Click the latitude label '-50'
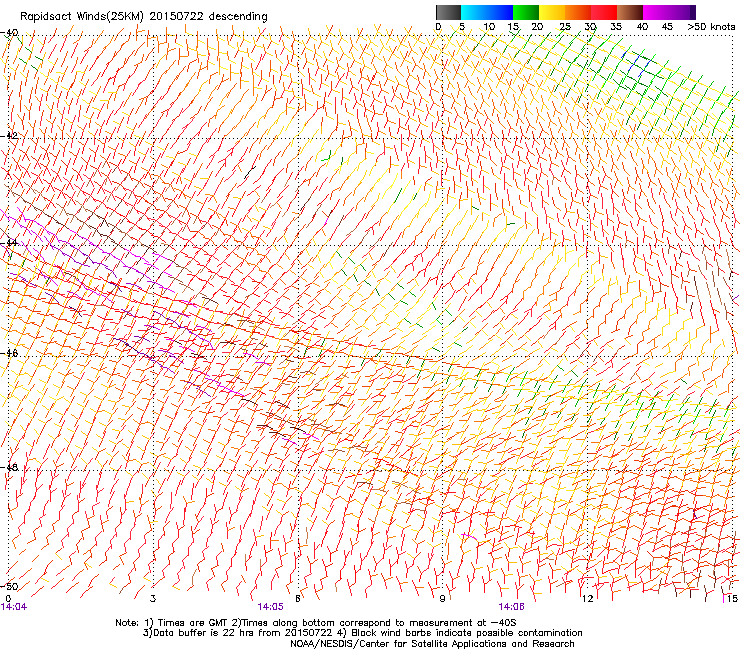This screenshot has height=650, width=740. 9,586
